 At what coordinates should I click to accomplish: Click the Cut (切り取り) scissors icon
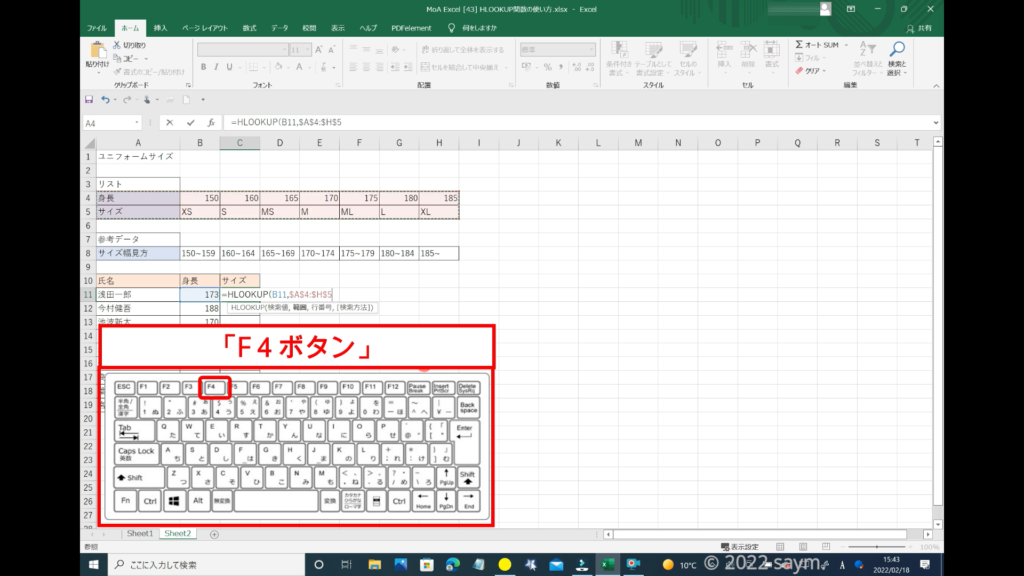[118, 45]
